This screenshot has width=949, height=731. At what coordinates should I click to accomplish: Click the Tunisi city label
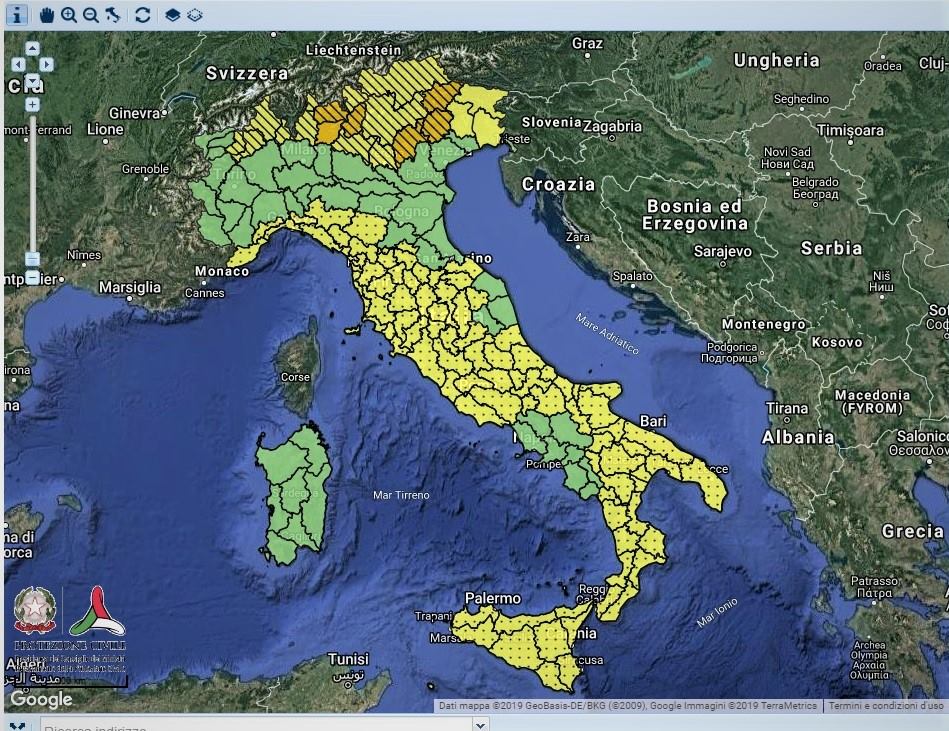coord(348,659)
